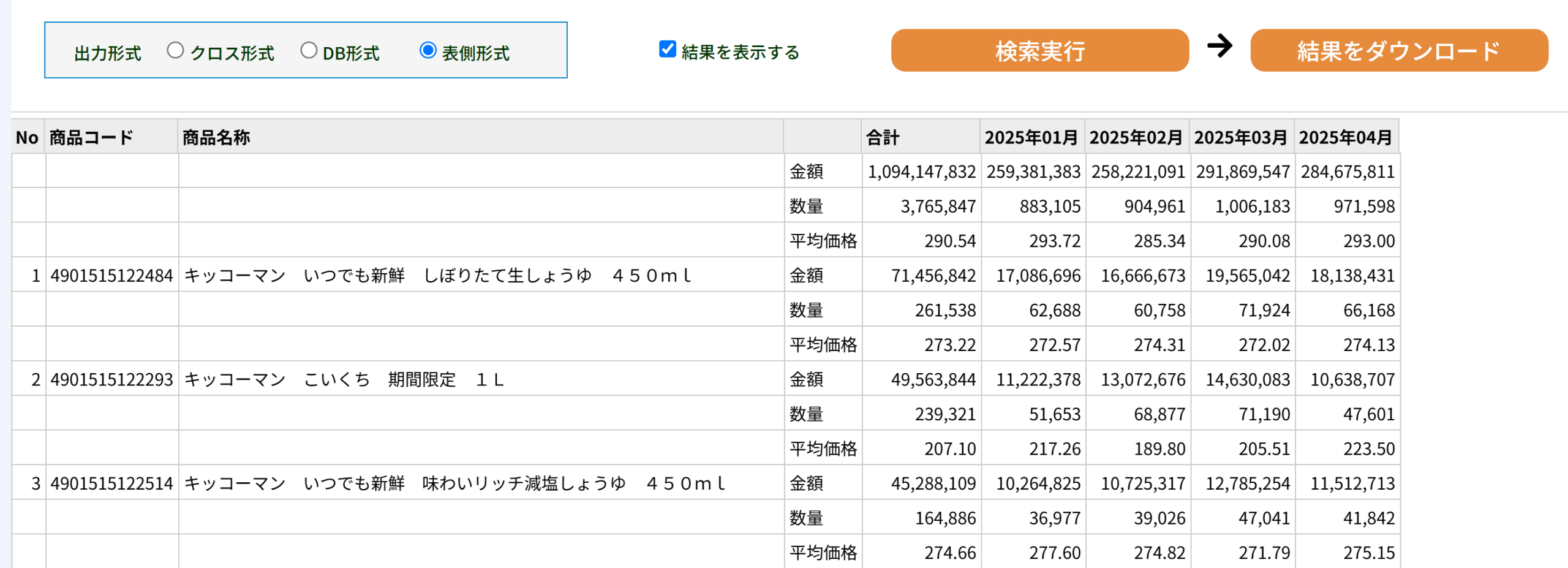Click the amount total 49,563,844
Viewport: 1568px width, 568px height.
tap(921, 379)
